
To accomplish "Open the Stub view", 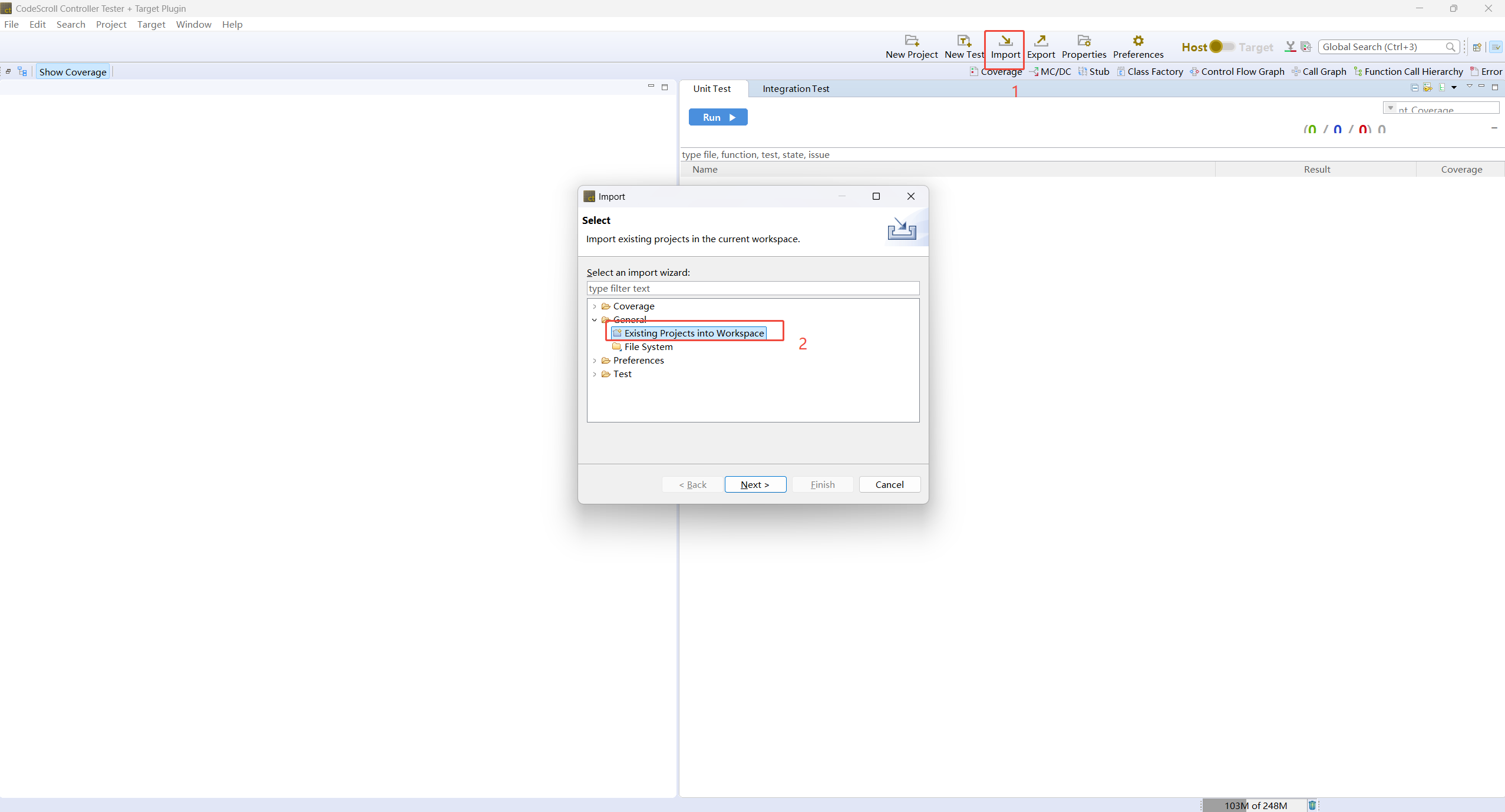I will tap(1094, 72).
